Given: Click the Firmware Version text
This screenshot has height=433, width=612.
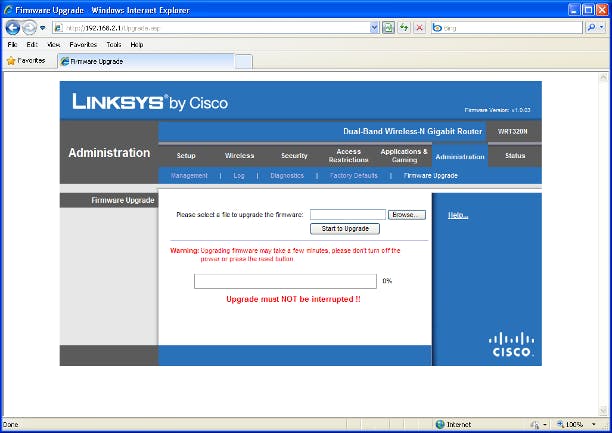Looking at the screenshot, I should click(497, 110).
